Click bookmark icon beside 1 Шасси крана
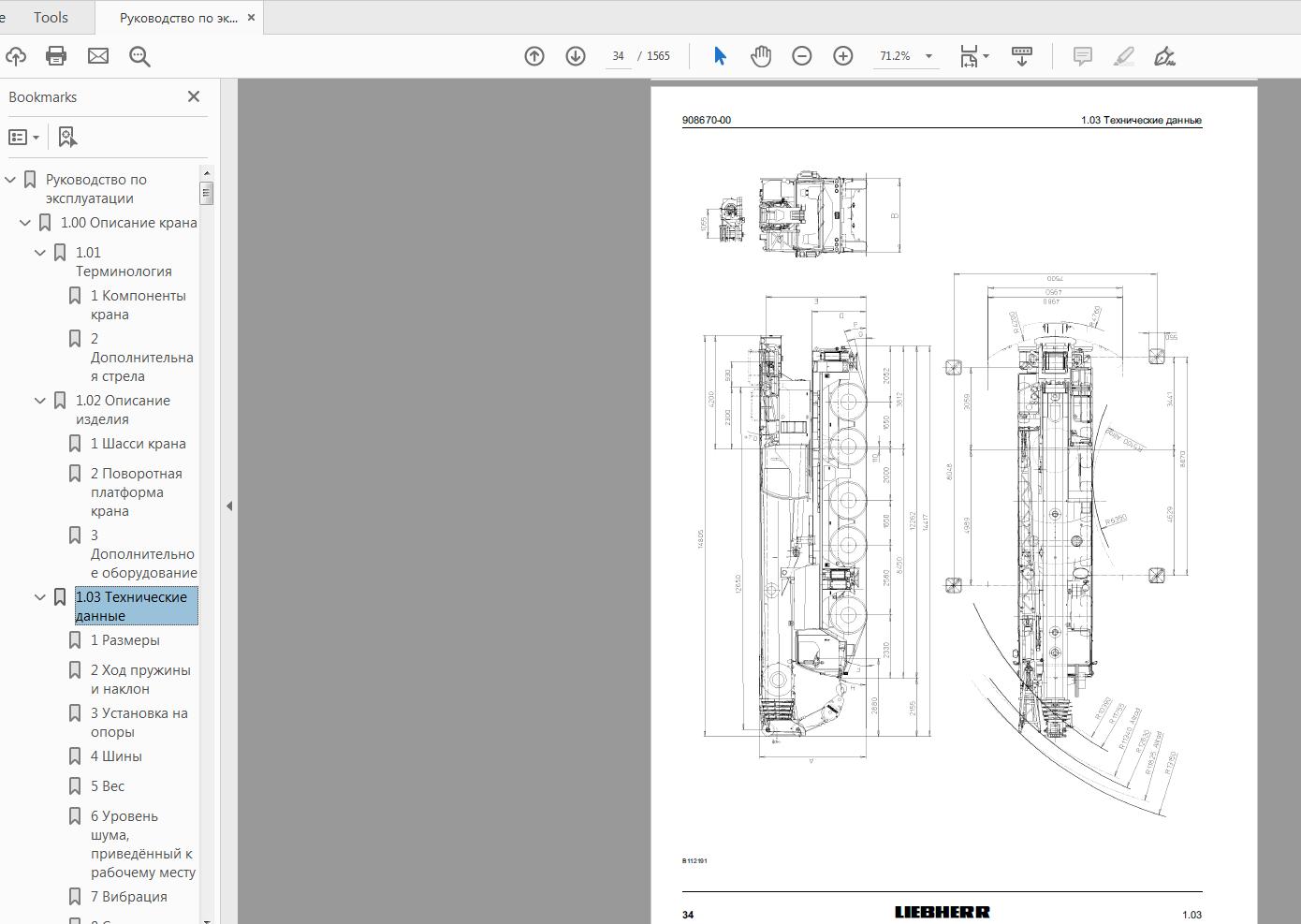 point(75,444)
